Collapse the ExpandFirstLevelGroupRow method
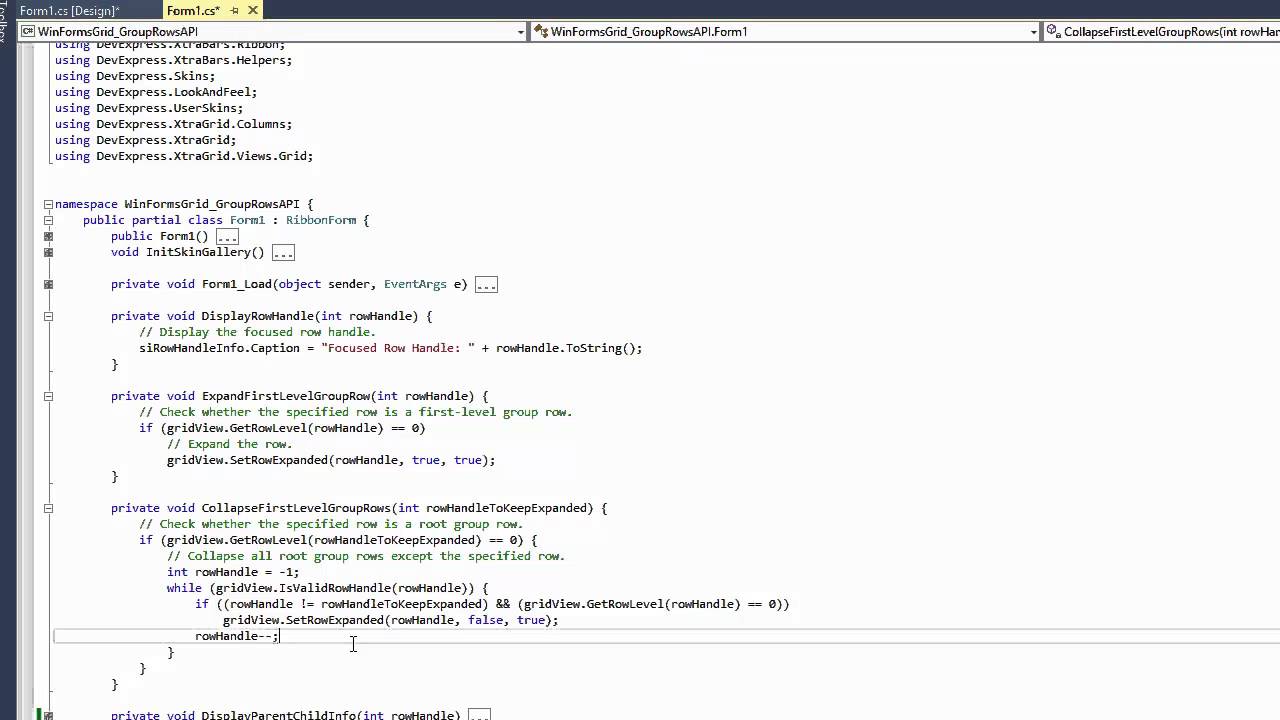This screenshot has width=1280, height=720. coord(47,396)
